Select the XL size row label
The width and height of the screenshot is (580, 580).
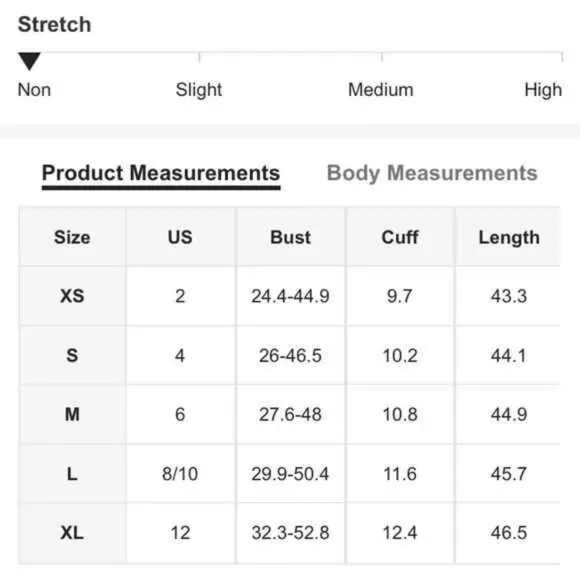pyautogui.click(x=72, y=533)
